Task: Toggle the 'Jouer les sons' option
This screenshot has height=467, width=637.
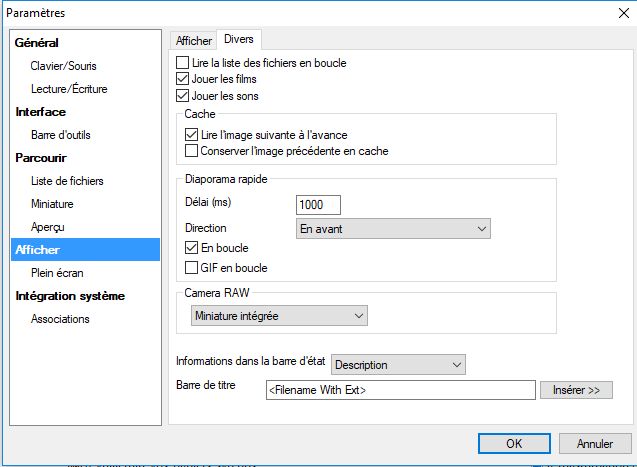Action: [x=182, y=96]
